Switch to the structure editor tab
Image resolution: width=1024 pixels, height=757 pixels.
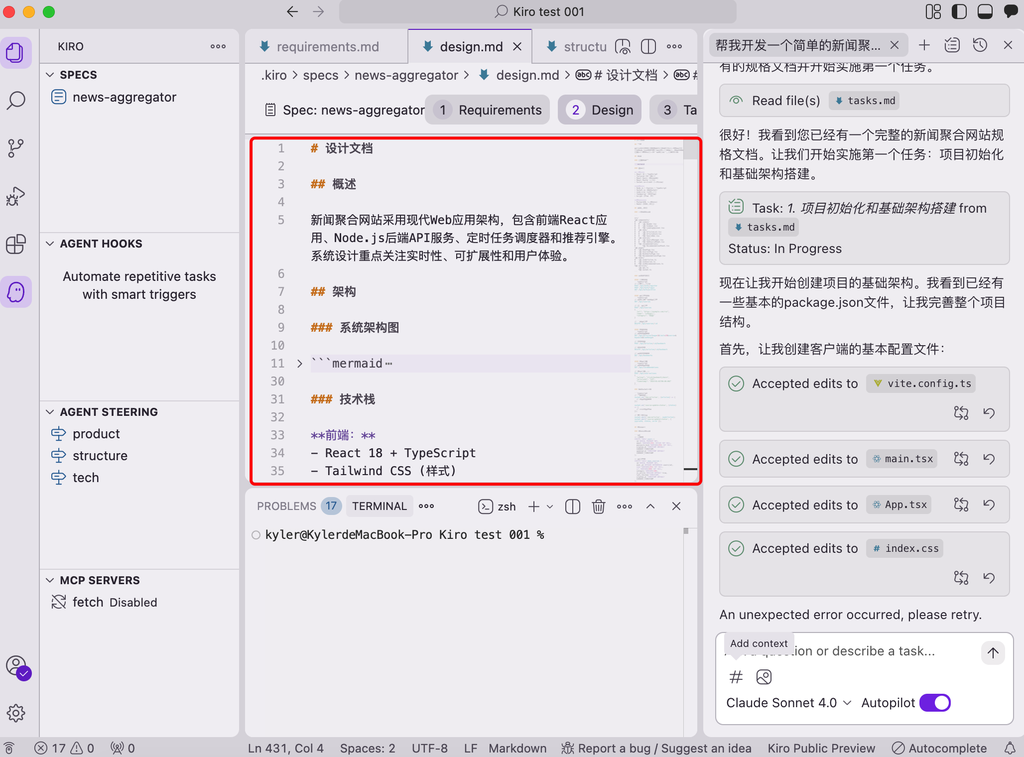577,46
